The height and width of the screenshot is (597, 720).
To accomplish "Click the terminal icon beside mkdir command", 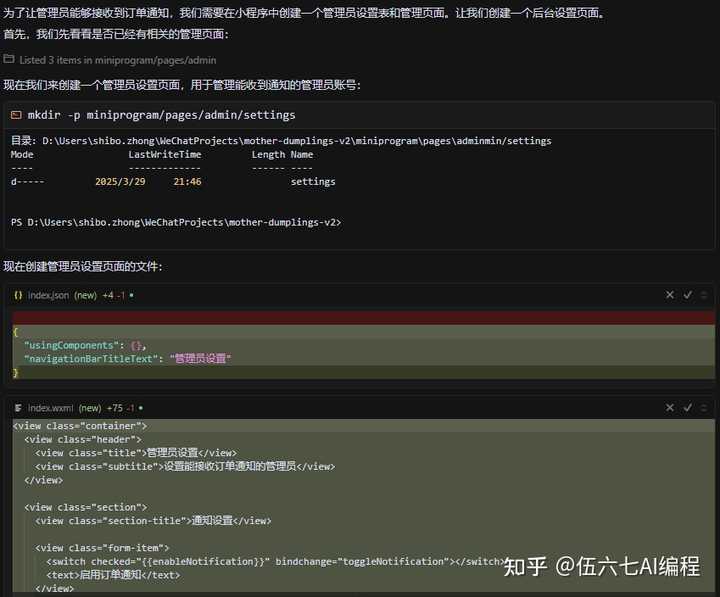I will pyautogui.click(x=16, y=115).
